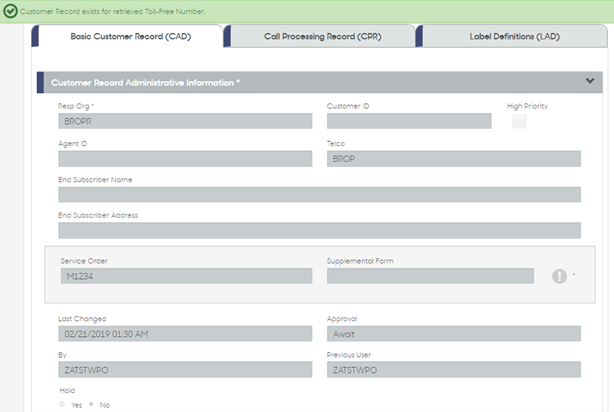Image resolution: width=614 pixels, height=412 pixels.
Task: Click the Previous User field
Action: pyautogui.click(x=454, y=370)
